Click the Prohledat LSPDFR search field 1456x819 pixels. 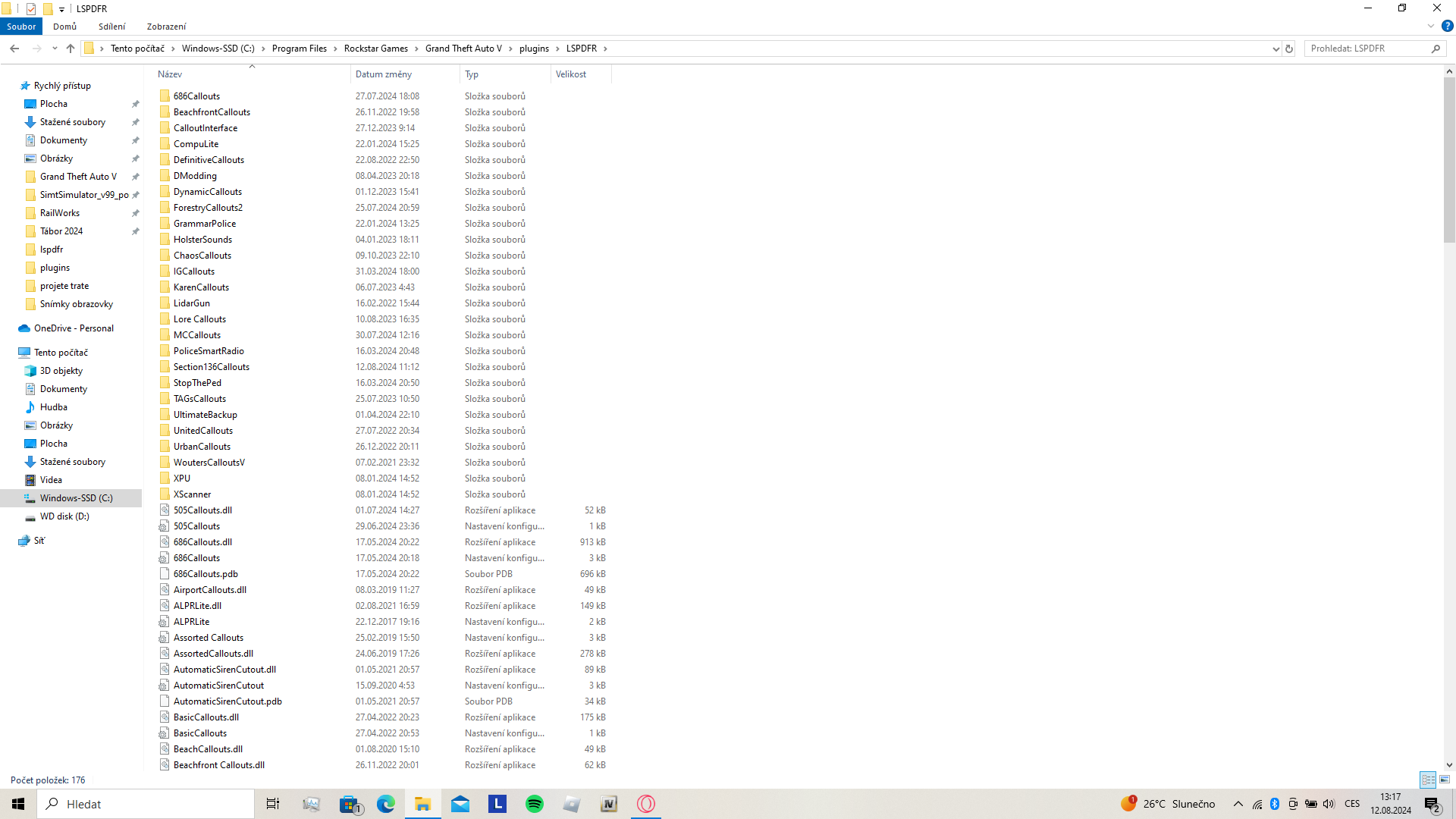[1365, 49]
